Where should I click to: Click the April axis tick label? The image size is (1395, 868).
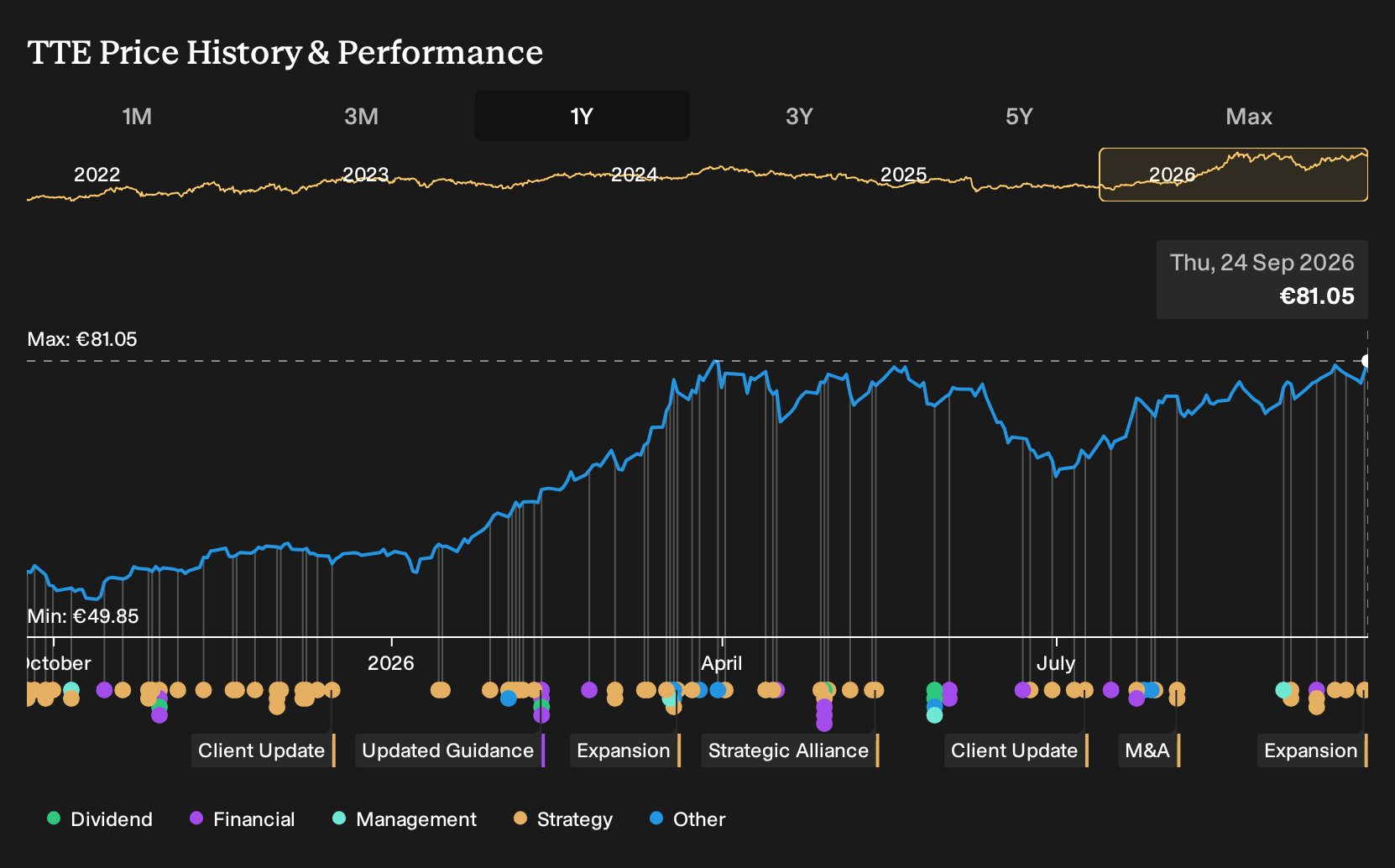click(722, 663)
